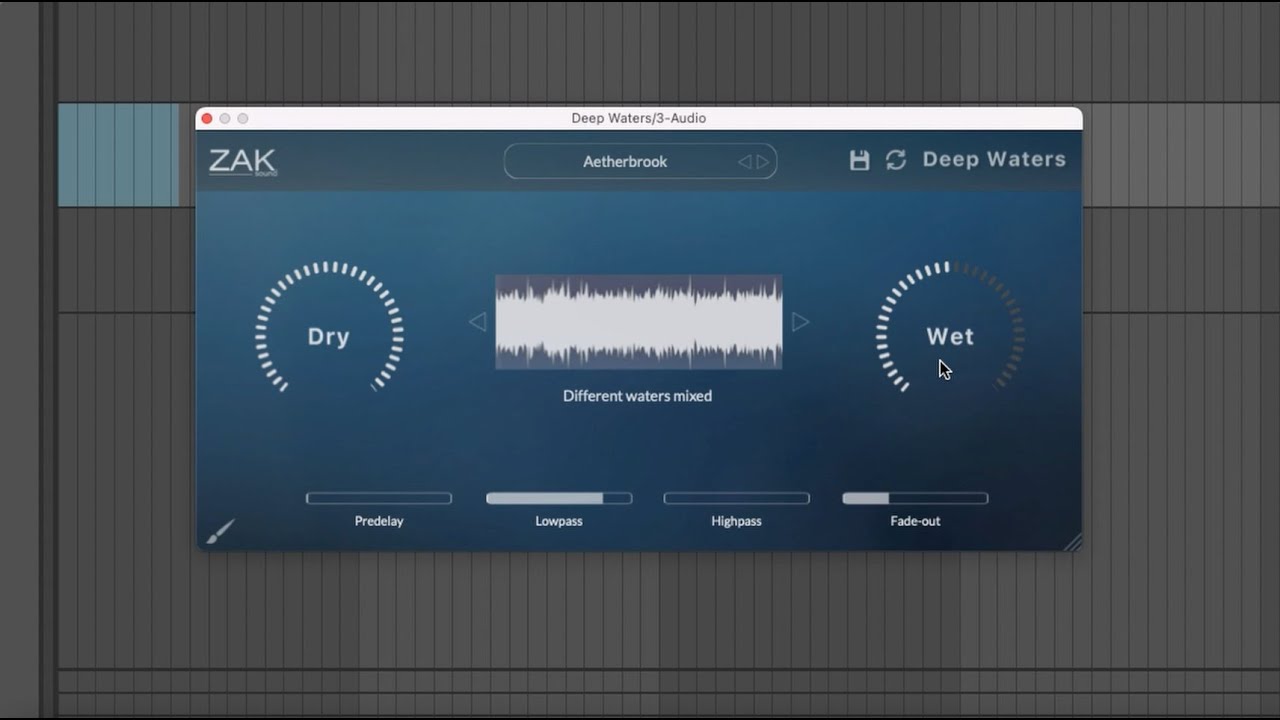The width and height of the screenshot is (1280, 720).
Task: Click the Fade-out label
Action: point(915,521)
